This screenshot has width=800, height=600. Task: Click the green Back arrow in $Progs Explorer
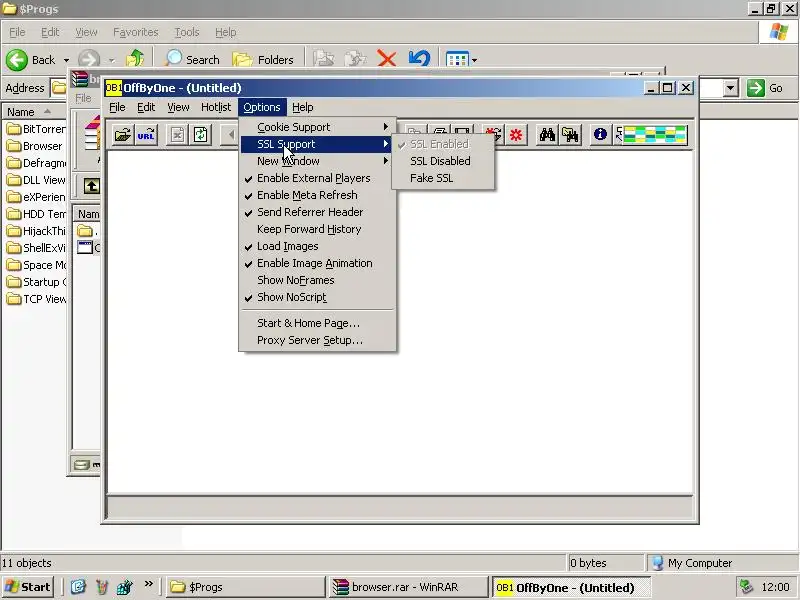click(17, 60)
